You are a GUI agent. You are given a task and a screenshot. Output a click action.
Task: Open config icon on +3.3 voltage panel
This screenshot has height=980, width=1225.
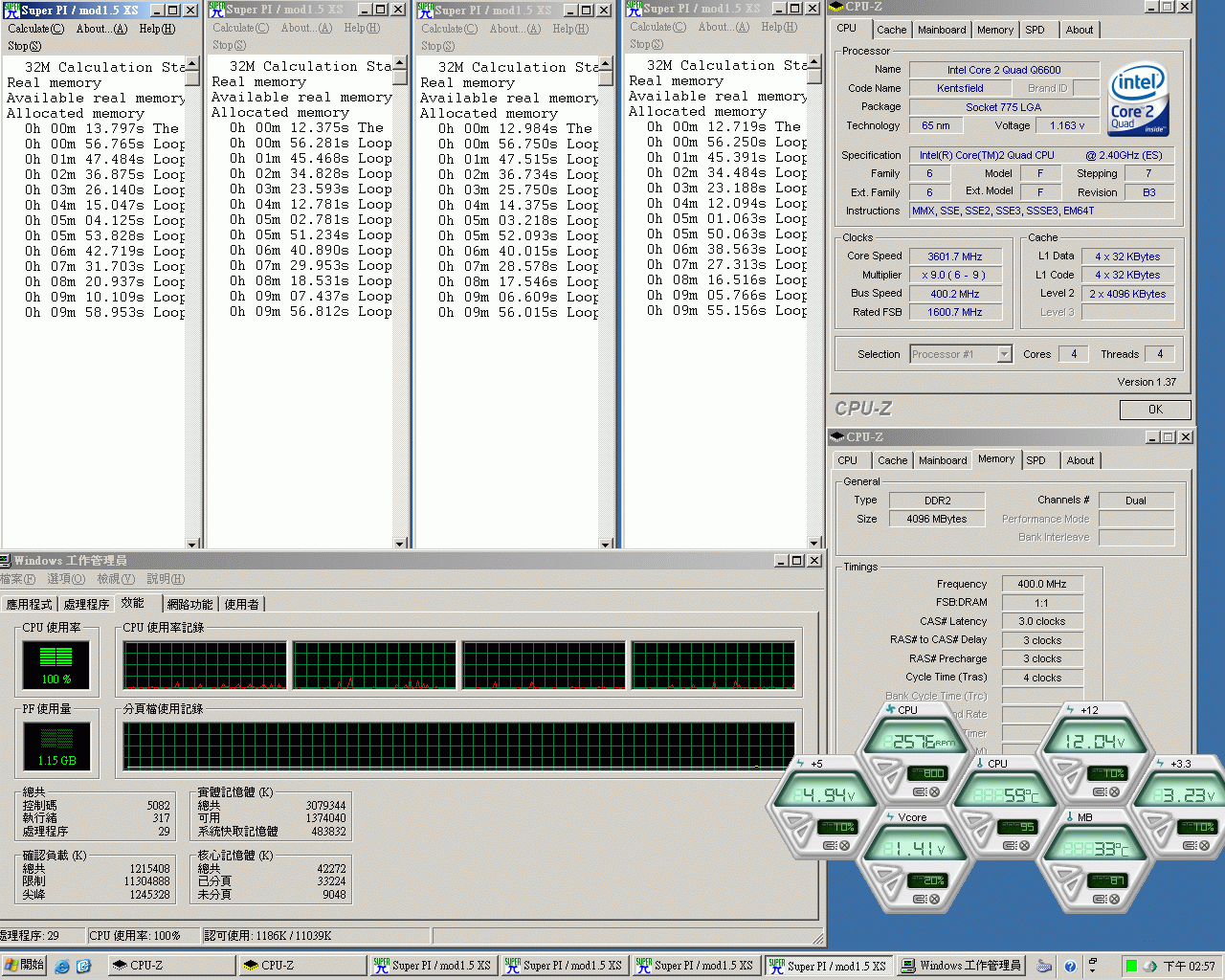tap(1189, 845)
